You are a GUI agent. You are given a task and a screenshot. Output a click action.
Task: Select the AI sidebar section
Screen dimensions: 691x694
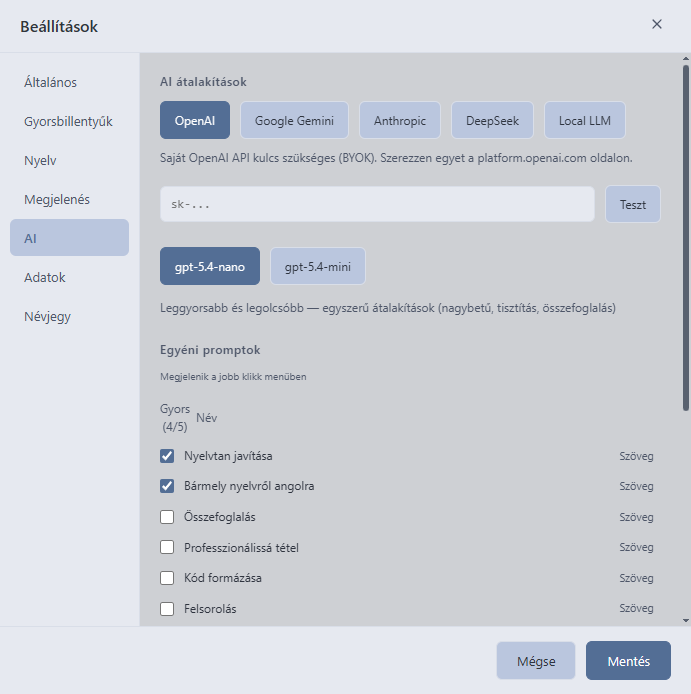(x=69, y=238)
